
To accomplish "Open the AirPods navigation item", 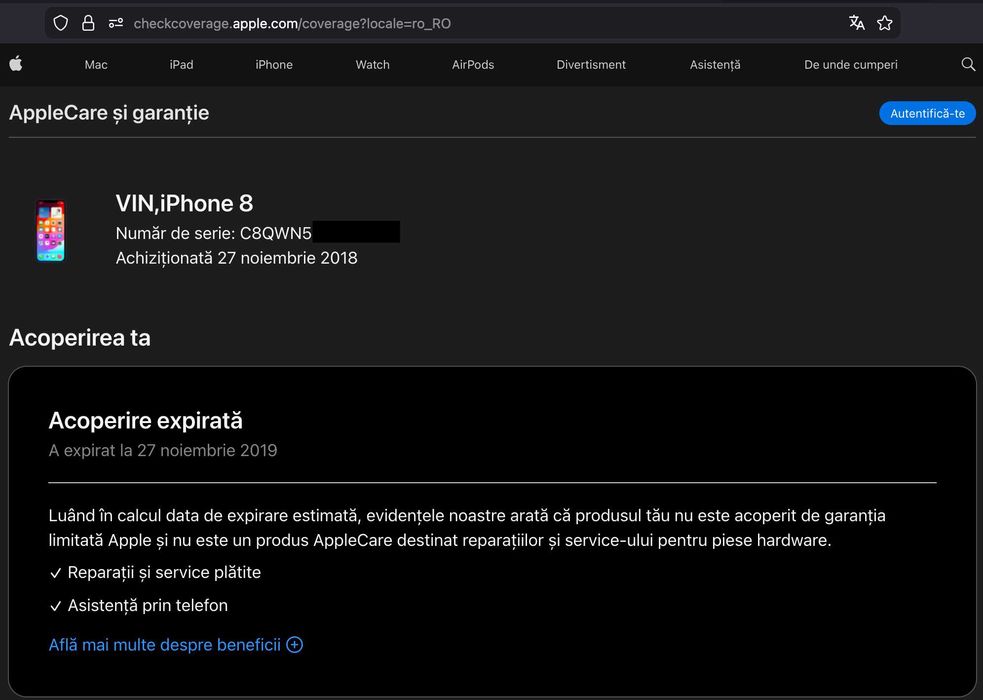I will tap(473, 65).
